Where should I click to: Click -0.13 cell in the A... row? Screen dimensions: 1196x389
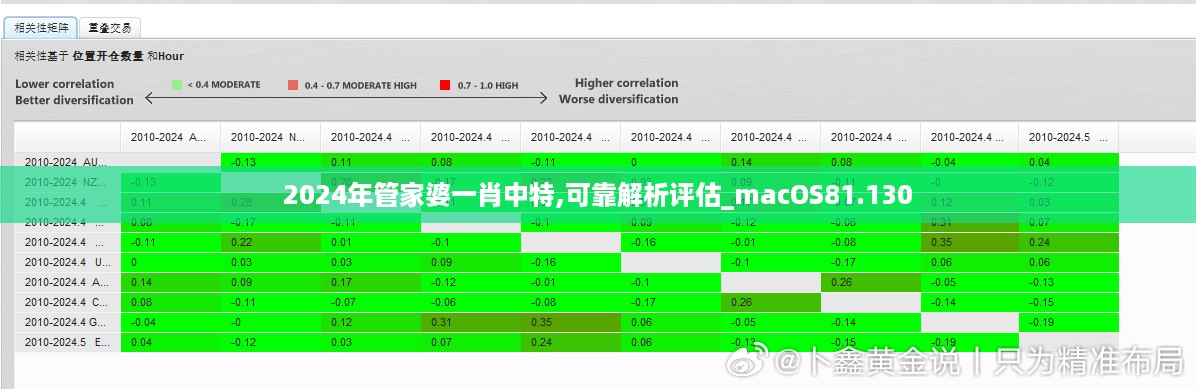(x=1069, y=281)
